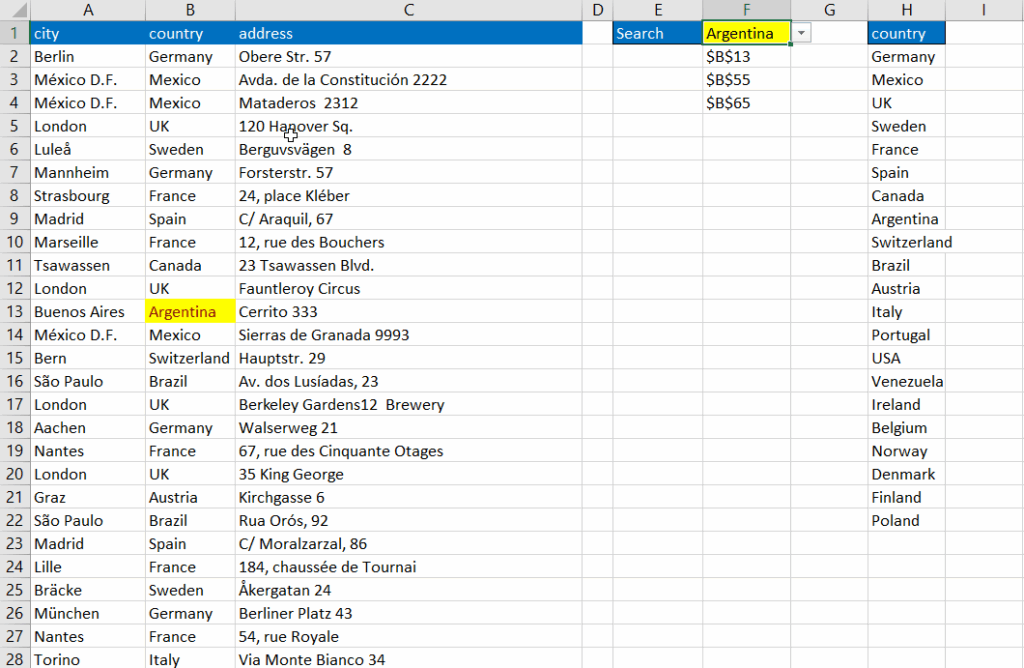The image size is (1024, 668).
Task: Select column D header
Action: click(598, 10)
